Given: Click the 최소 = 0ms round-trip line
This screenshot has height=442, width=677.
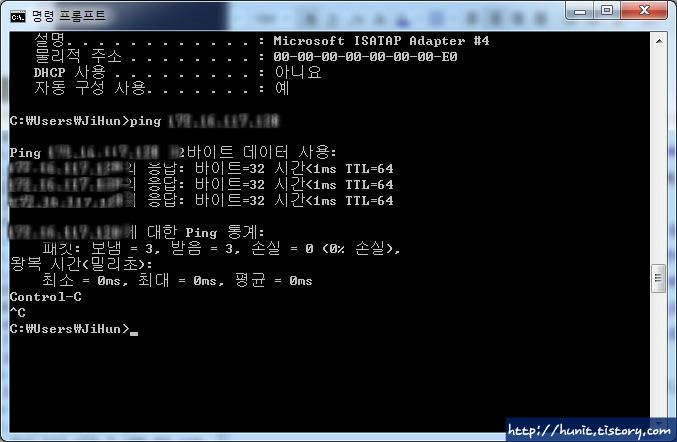Looking at the screenshot, I should tap(177, 281).
